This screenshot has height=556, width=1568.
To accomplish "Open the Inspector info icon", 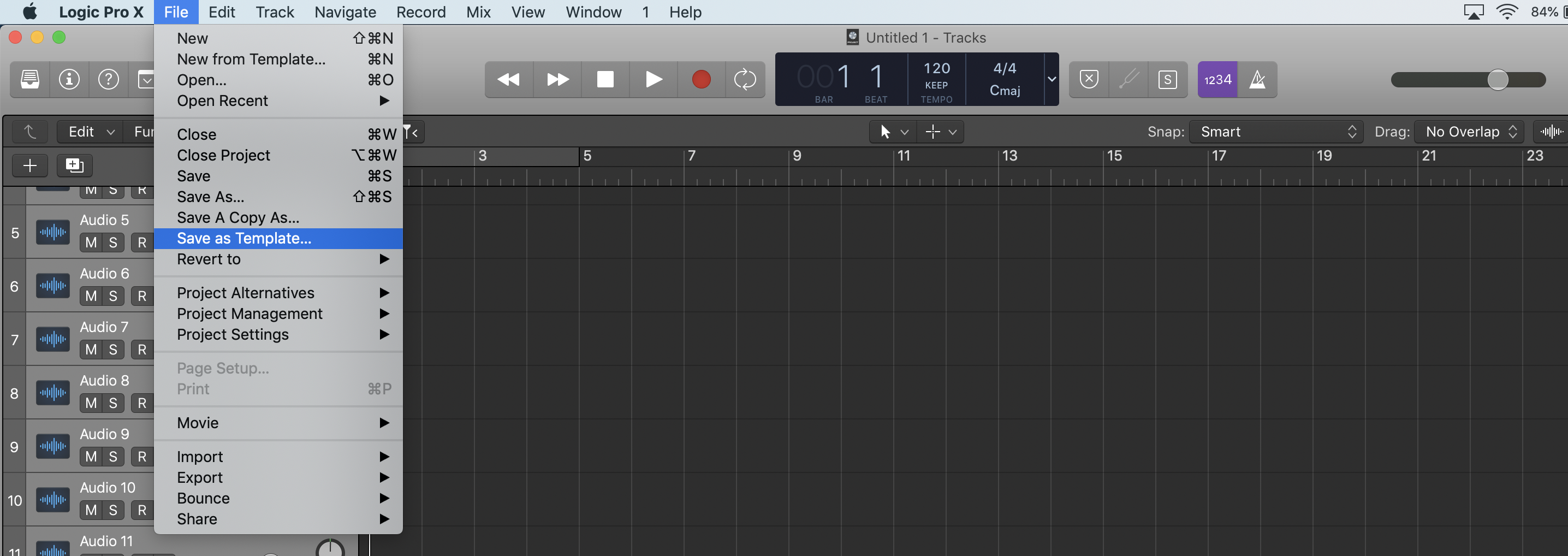I will 69,79.
